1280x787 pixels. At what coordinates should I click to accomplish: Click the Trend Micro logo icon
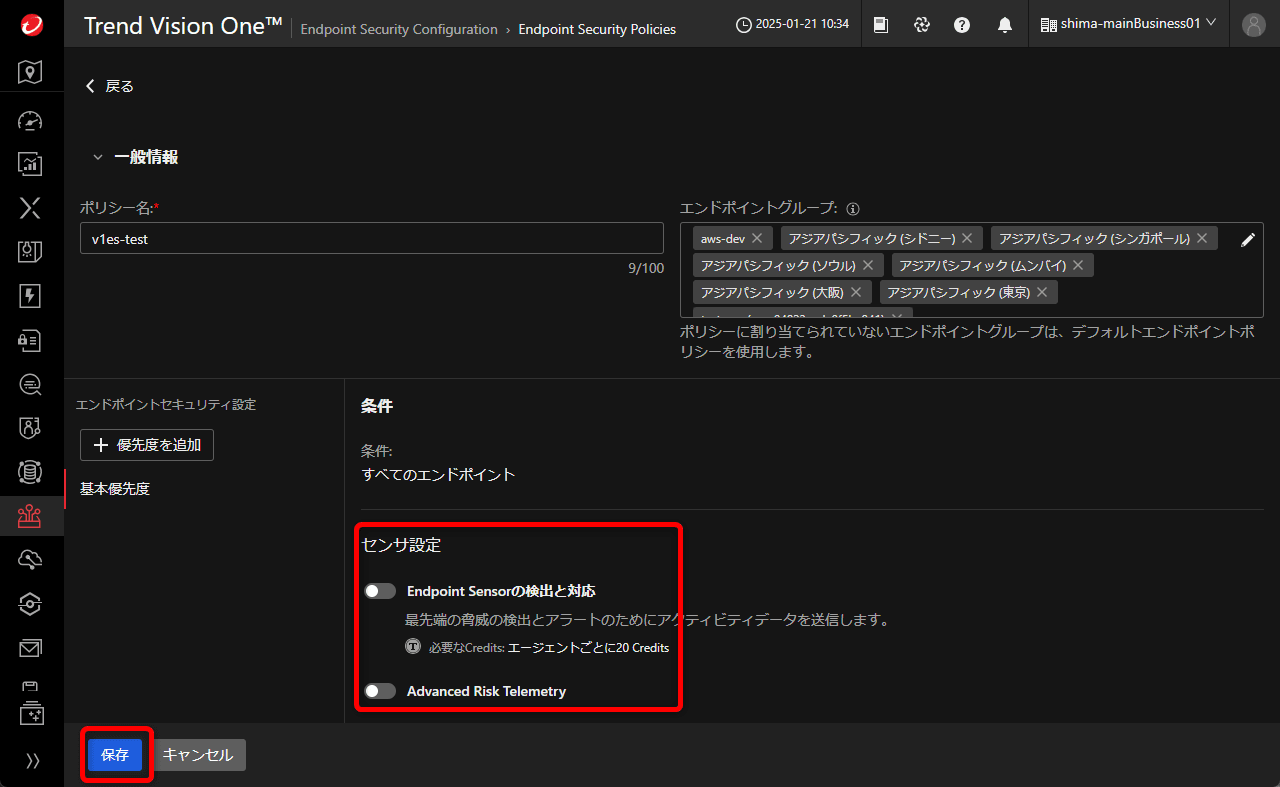(31, 24)
